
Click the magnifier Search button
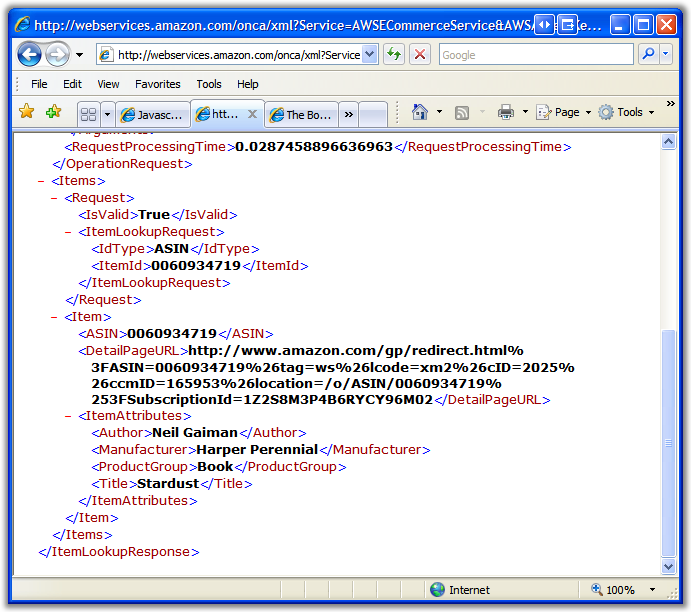(648, 55)
